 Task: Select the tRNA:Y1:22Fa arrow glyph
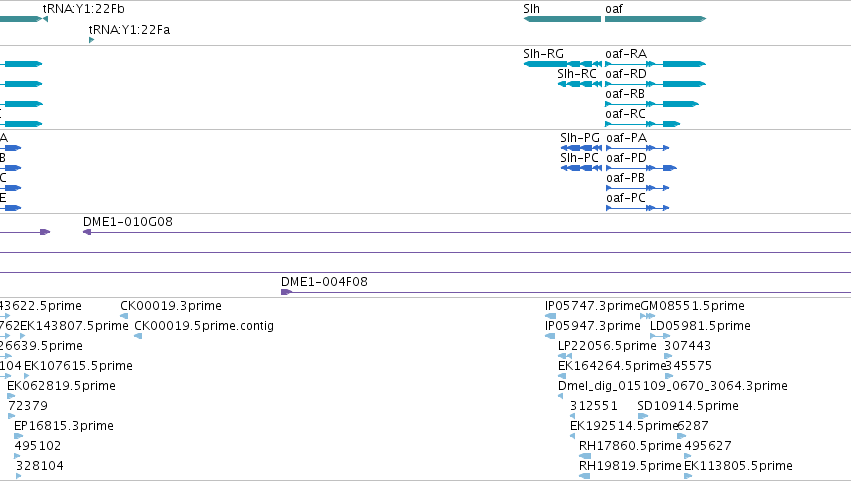pos(91,40)
